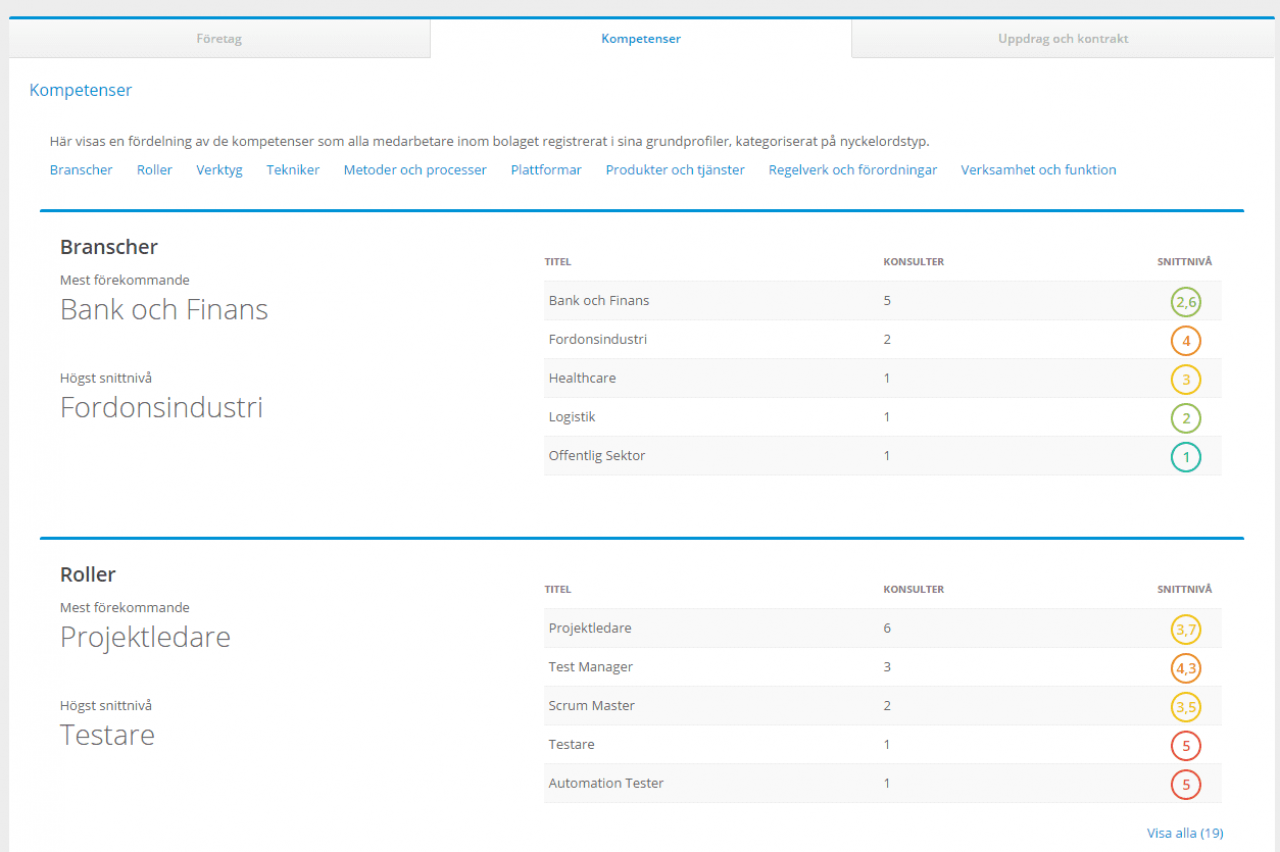Screen dimensions: 1280x852
Task: Click the Produkter och tjänster link
Action: (675, 170)
